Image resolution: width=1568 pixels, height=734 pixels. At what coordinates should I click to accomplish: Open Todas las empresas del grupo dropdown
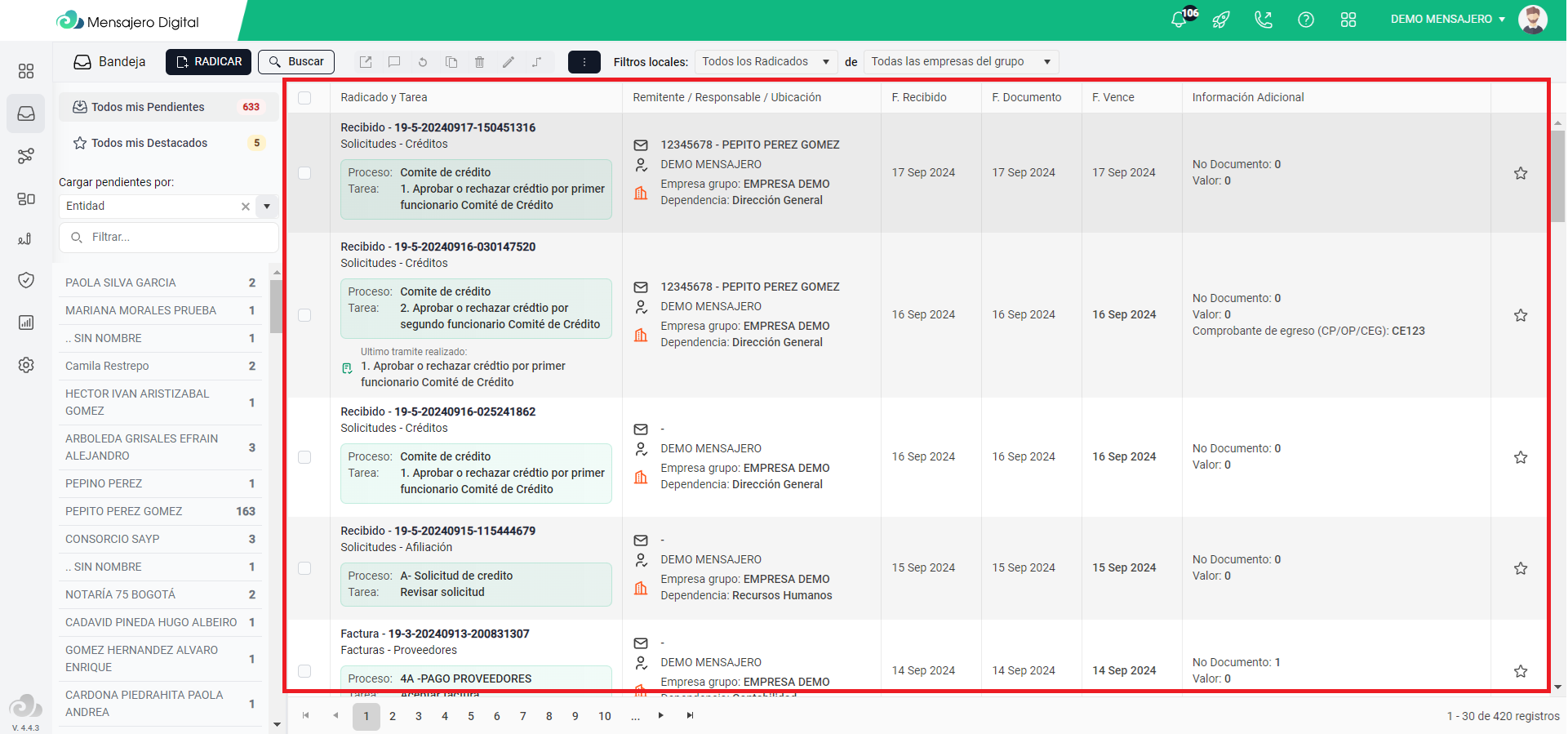[x=960, y=62]
